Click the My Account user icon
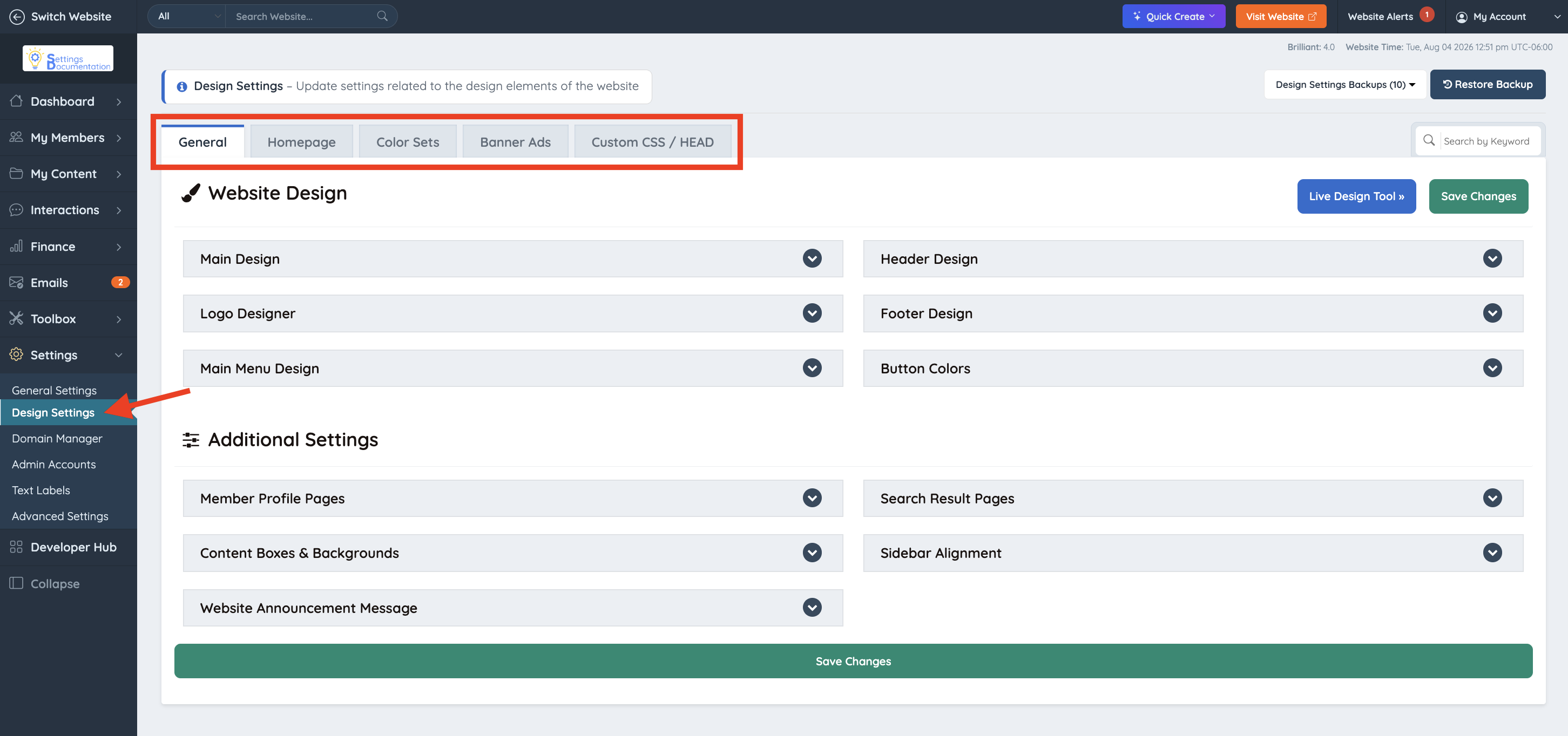This screenshot has width=1568, height=736. tap(1462, 17)
